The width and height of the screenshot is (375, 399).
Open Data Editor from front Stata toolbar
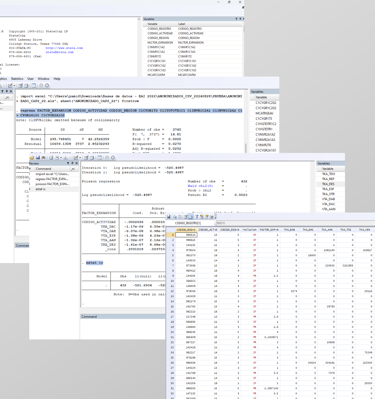(86, 157)
